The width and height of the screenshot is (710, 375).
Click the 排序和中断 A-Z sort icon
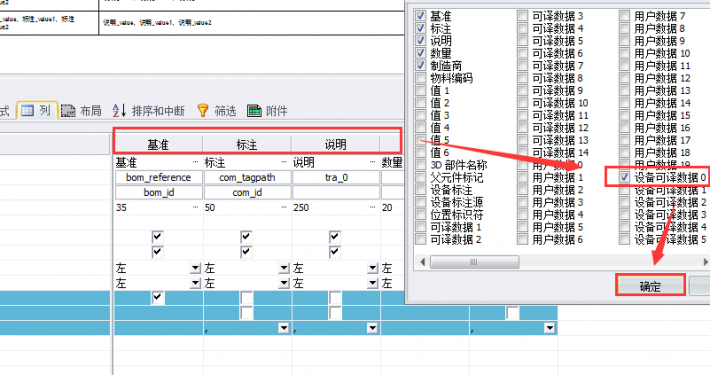(x=119, y=110)
